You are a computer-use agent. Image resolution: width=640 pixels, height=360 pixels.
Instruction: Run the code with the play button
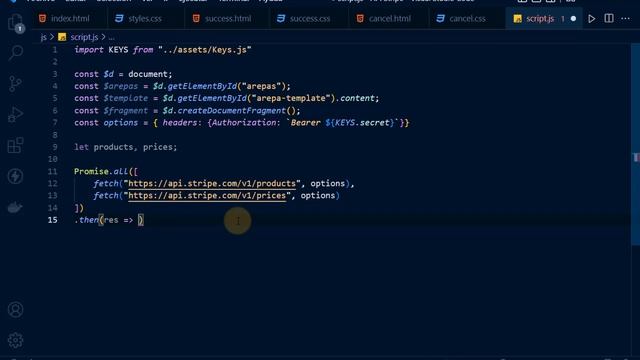pos(591,19)
